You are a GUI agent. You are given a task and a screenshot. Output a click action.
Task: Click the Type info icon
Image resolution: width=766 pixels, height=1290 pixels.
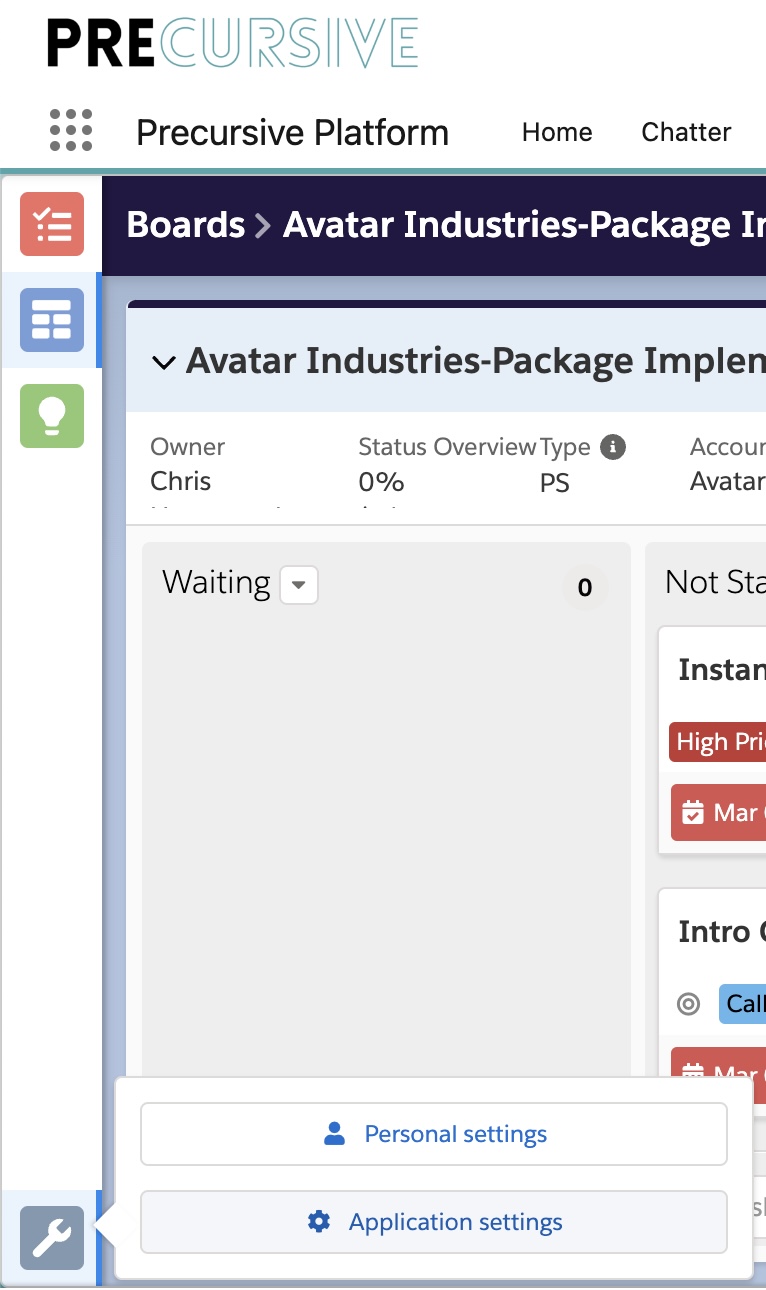pos(612,447)
